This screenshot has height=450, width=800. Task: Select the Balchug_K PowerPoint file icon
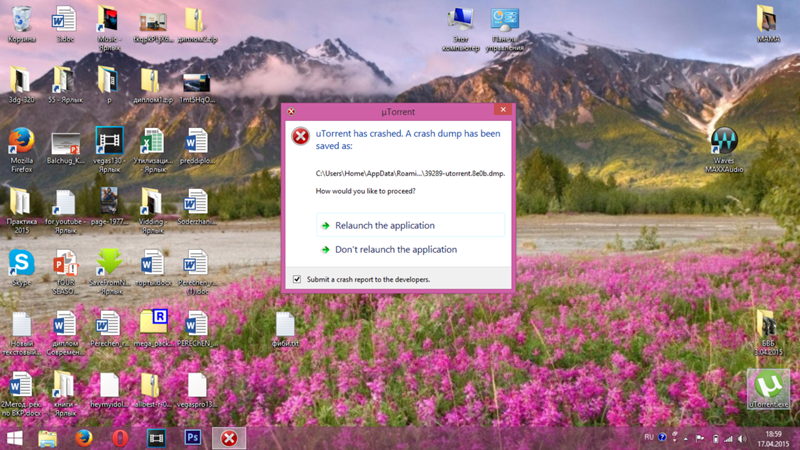coord(65,148)
